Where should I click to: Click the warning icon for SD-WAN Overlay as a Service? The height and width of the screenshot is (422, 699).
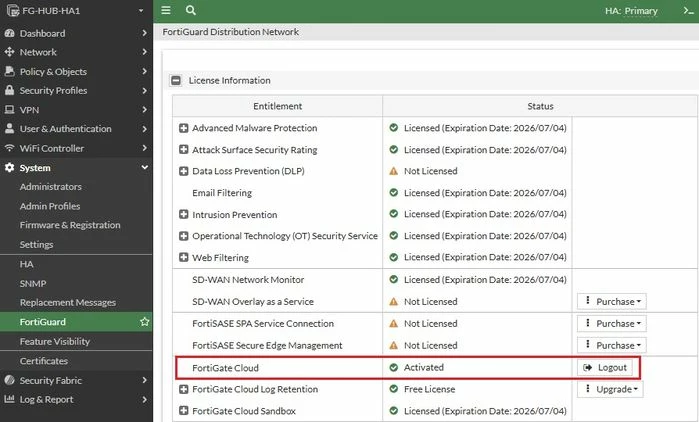coord(394,302)
